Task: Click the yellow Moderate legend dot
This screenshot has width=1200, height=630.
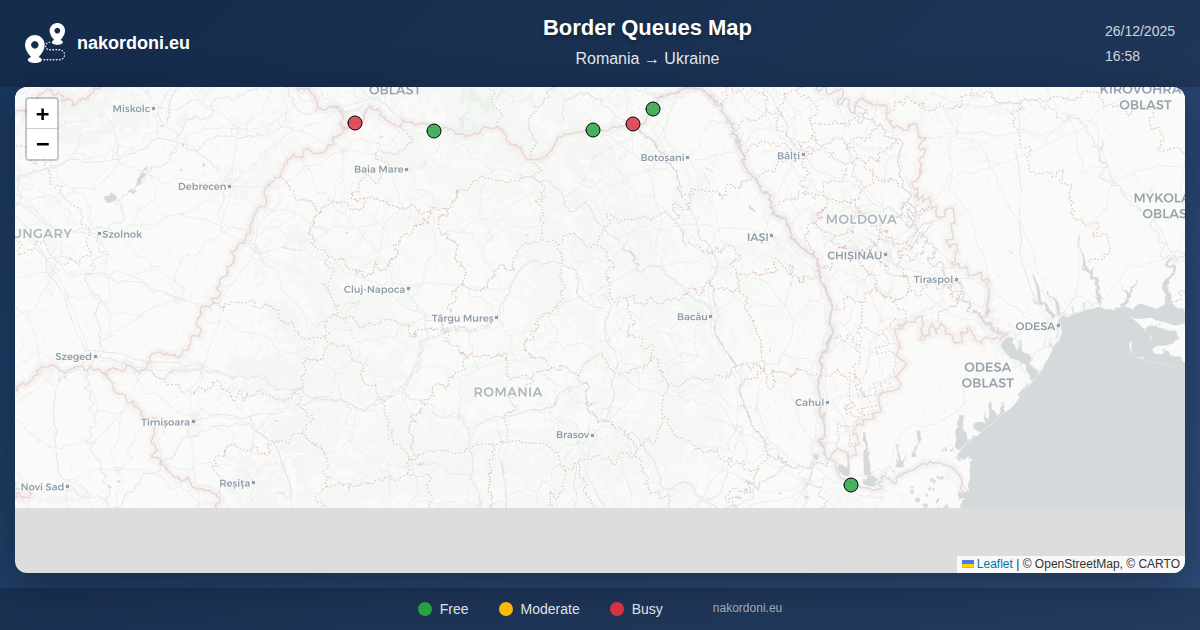Action: coord(506,609)
